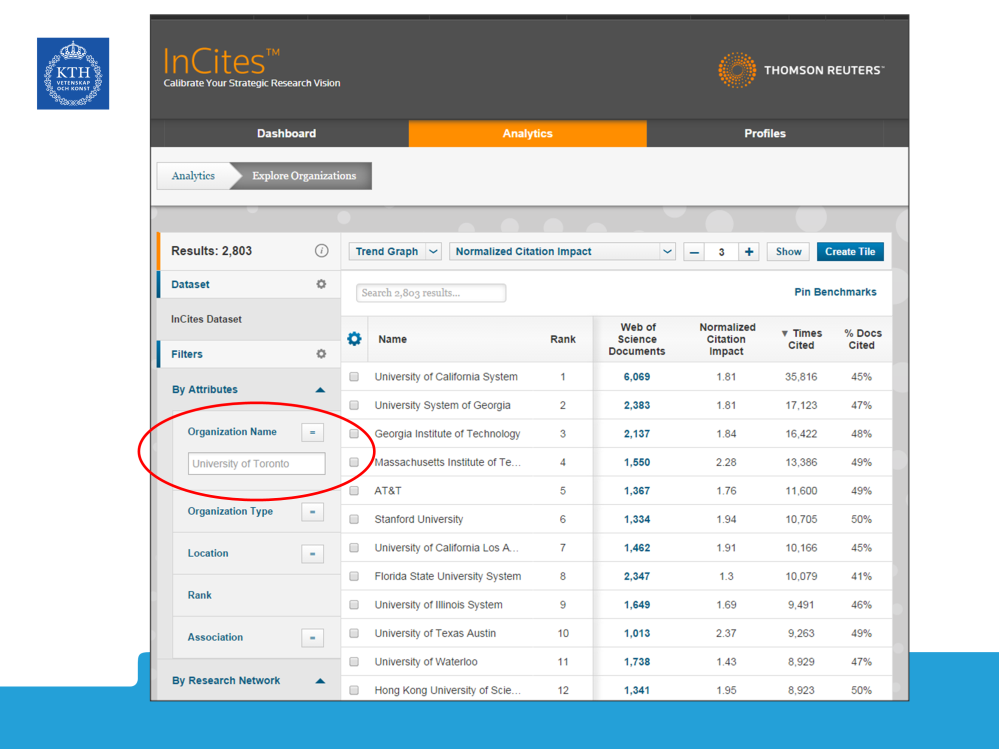
Task: Toggle the Location filter collapse button
Action: click(x=312, y=554)
